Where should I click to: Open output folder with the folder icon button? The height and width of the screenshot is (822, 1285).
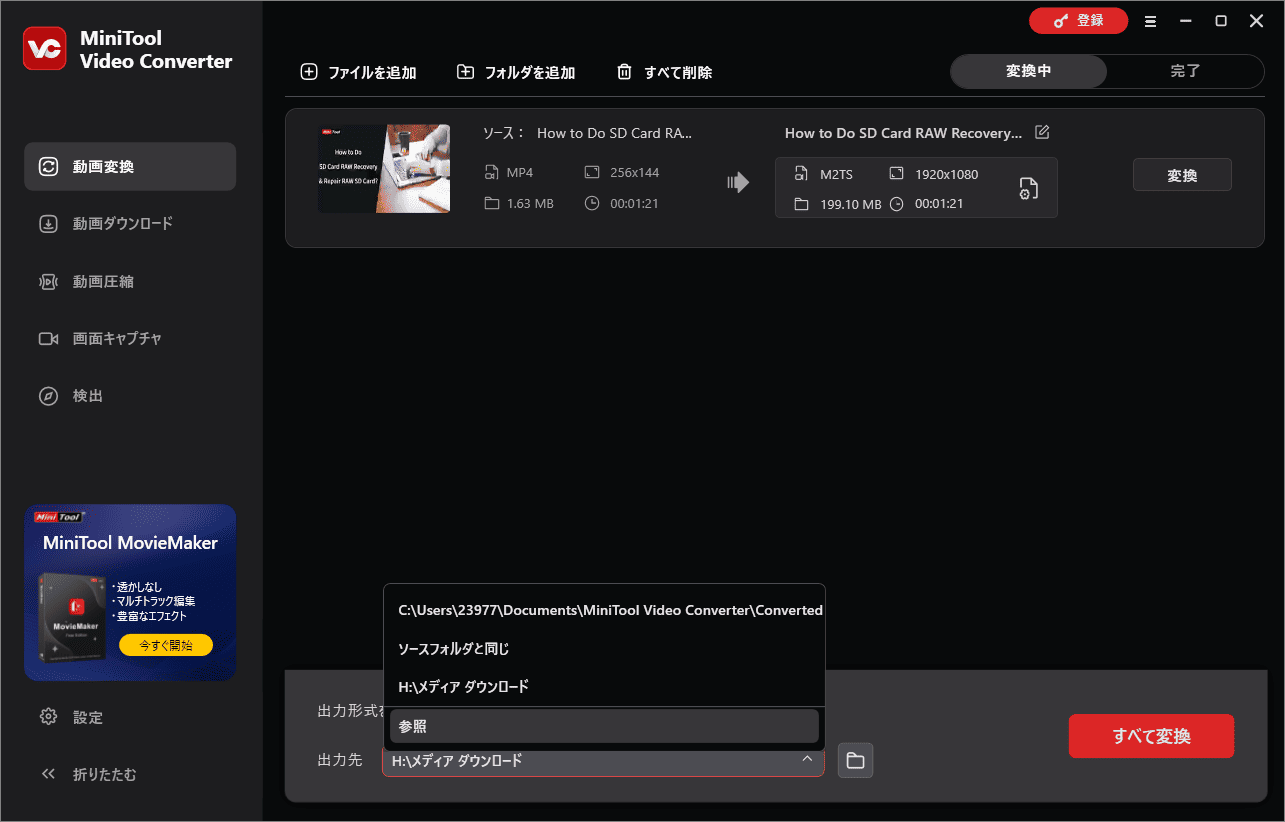click(x=855, y=761)
